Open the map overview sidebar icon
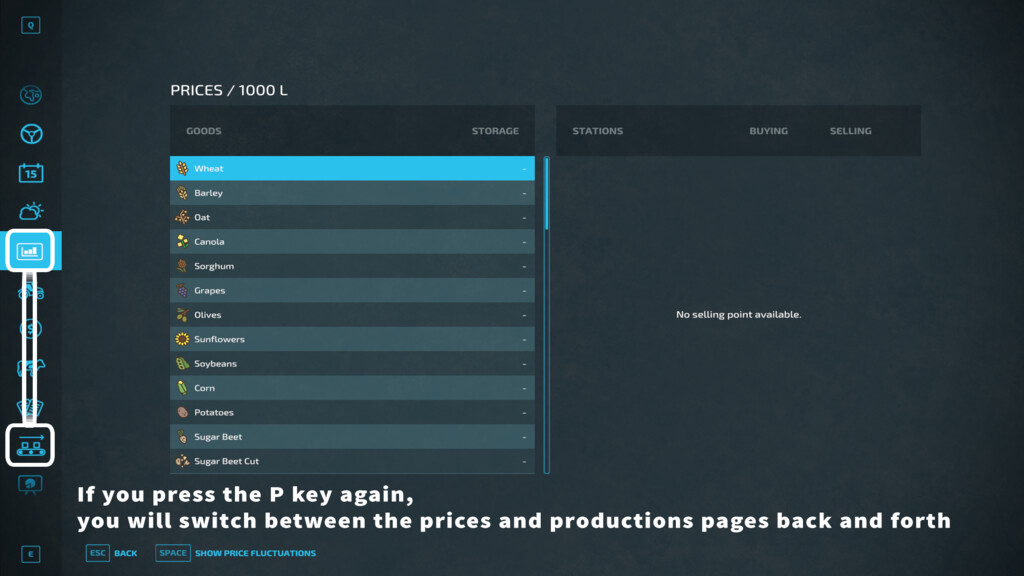This screenshot has height=576, width=1024. pyautogui.click(x=31, y=95)
